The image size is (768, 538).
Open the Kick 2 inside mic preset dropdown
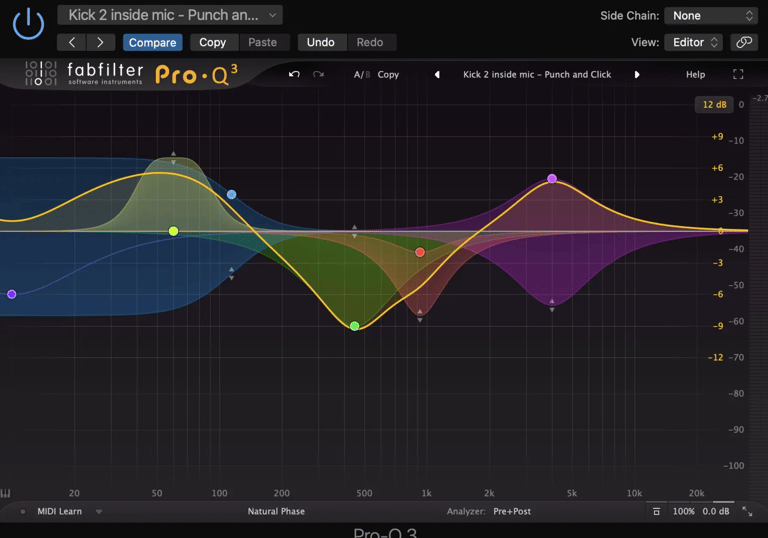click(170, 15)
